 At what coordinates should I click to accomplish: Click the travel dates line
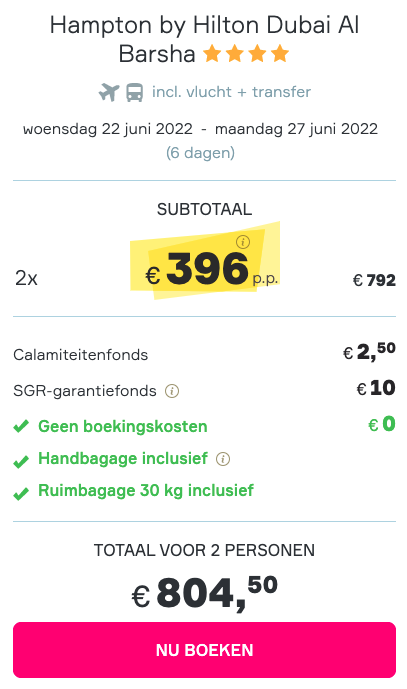(200, 129)
